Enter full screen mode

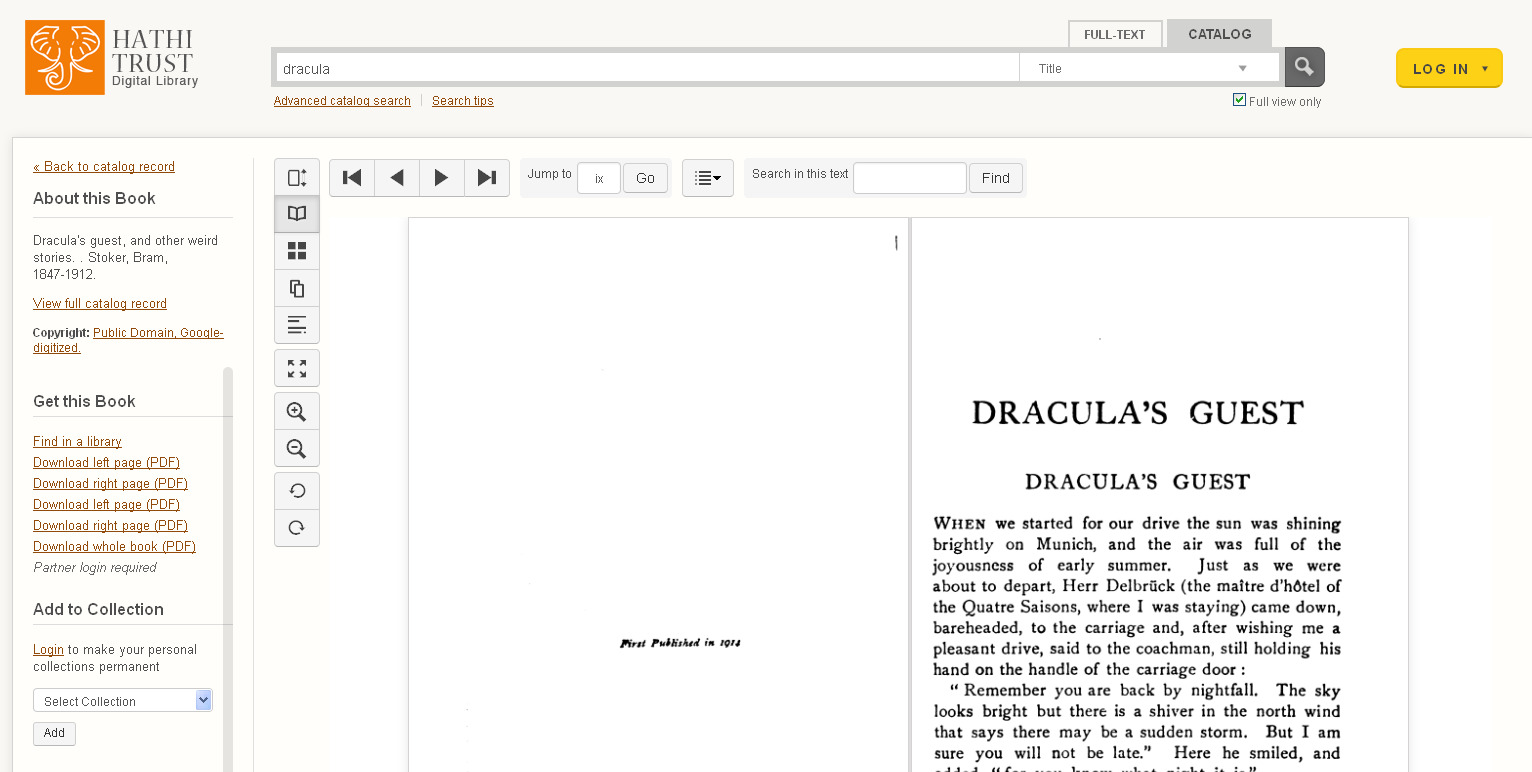297,369
